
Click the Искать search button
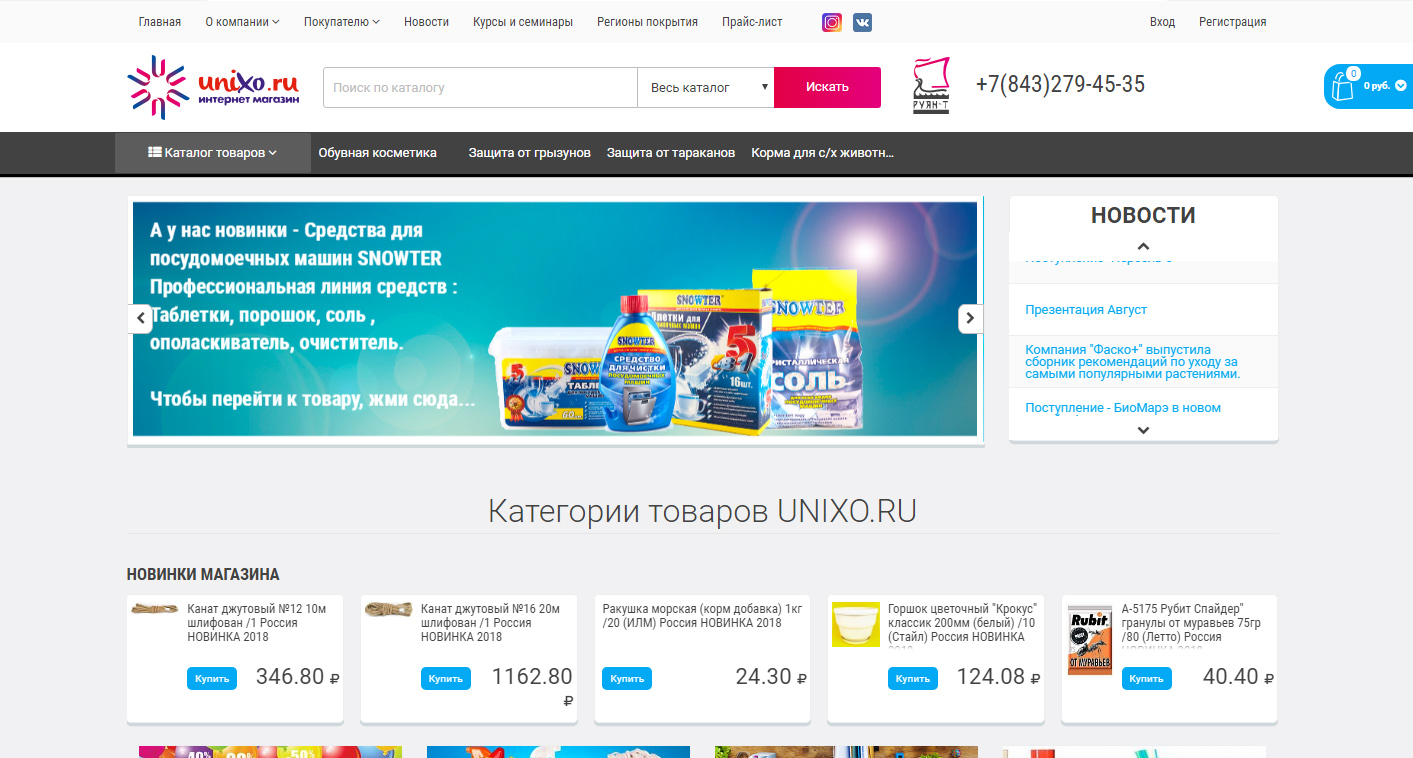tap(827, 87)
